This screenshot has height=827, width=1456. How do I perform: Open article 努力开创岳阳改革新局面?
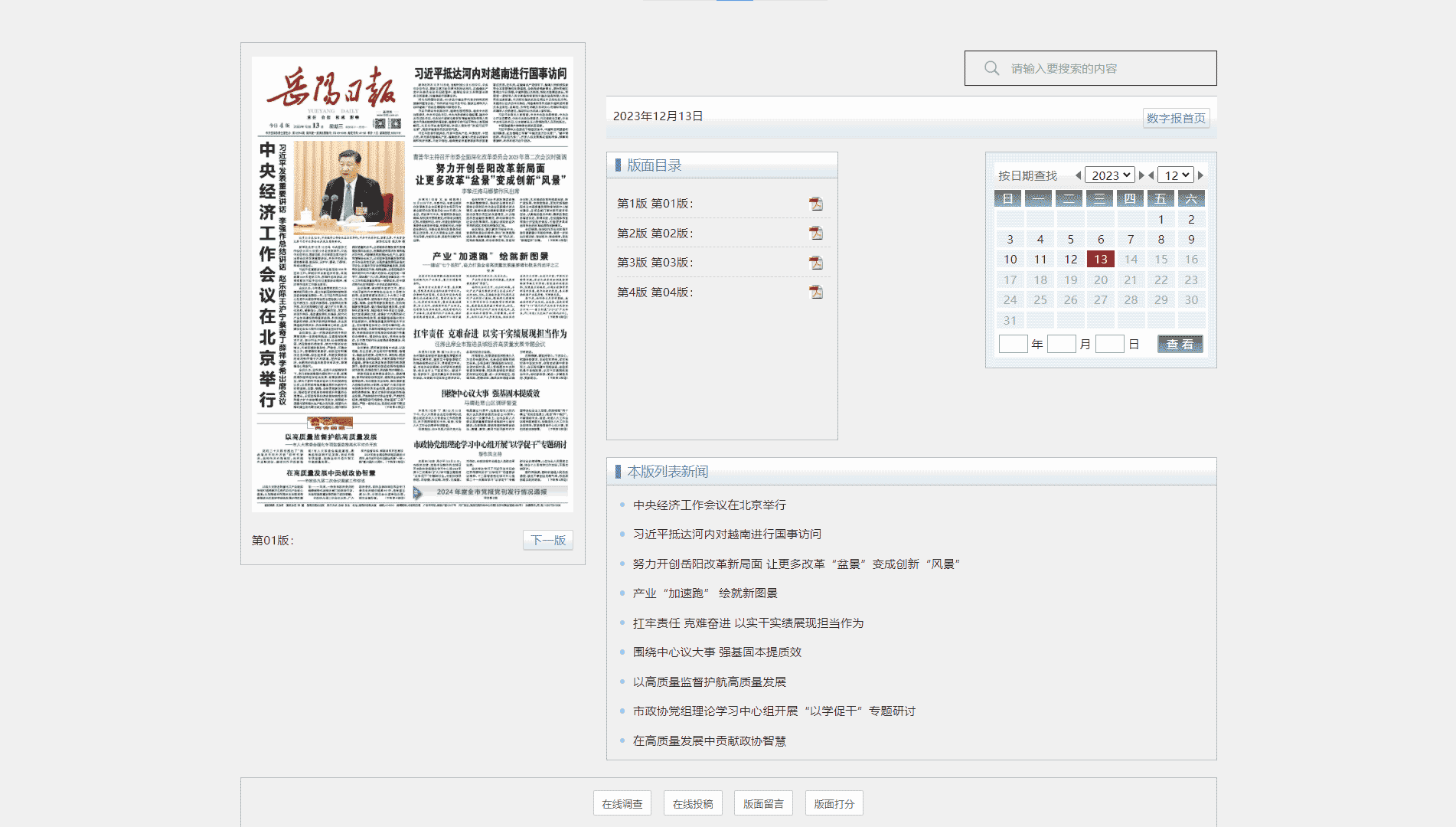coord(796,564)
